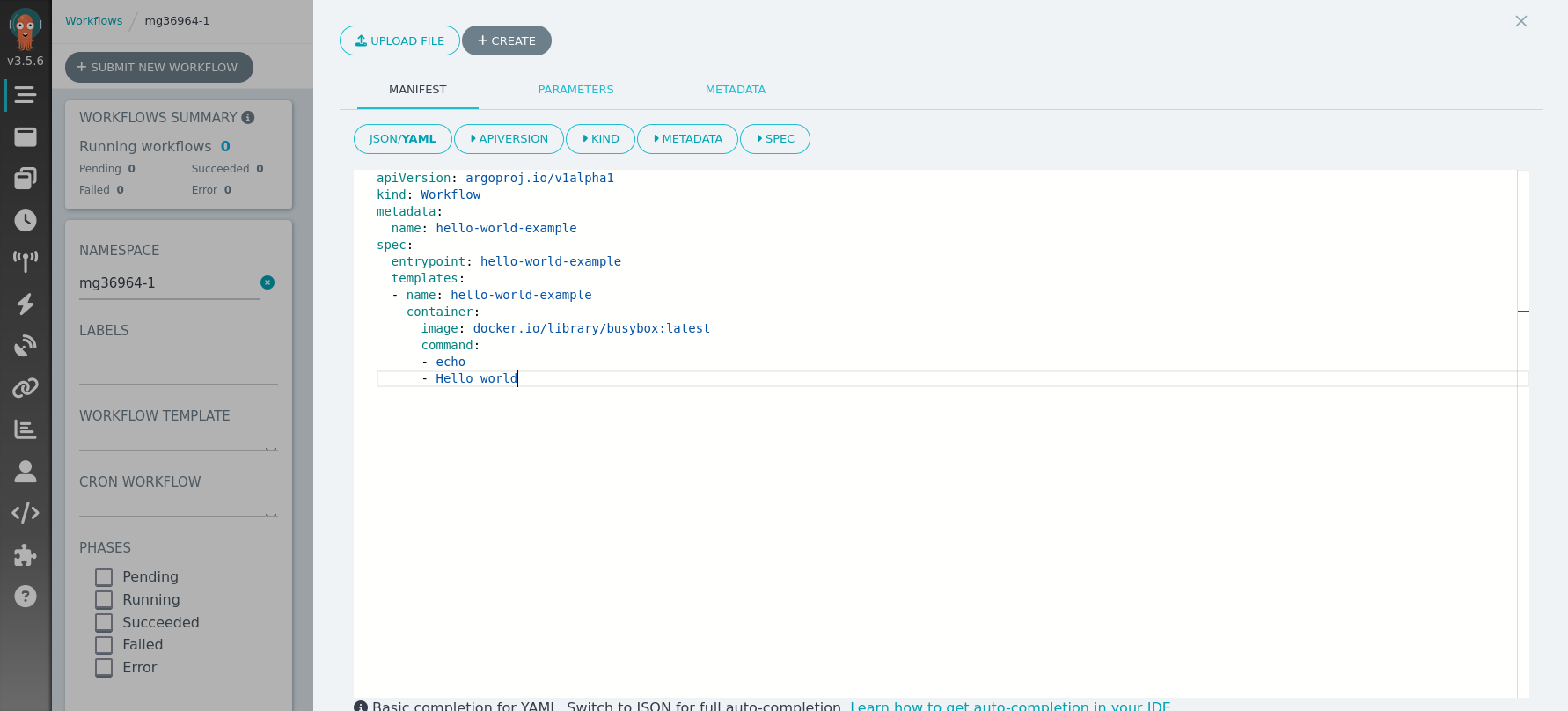
Task: Expand the APIVERSION section
Action: [x=509, y=139]
